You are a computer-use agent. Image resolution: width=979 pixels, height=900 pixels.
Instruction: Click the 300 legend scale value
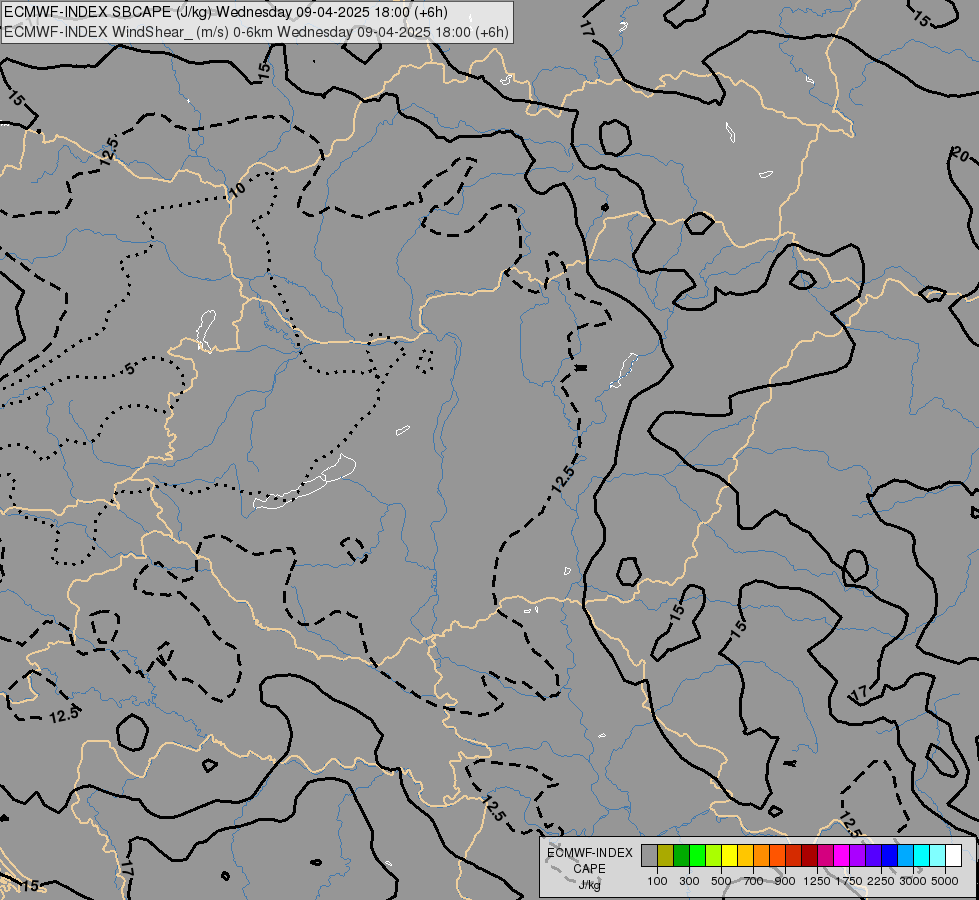pyautogui.click(x=689, y=881)
